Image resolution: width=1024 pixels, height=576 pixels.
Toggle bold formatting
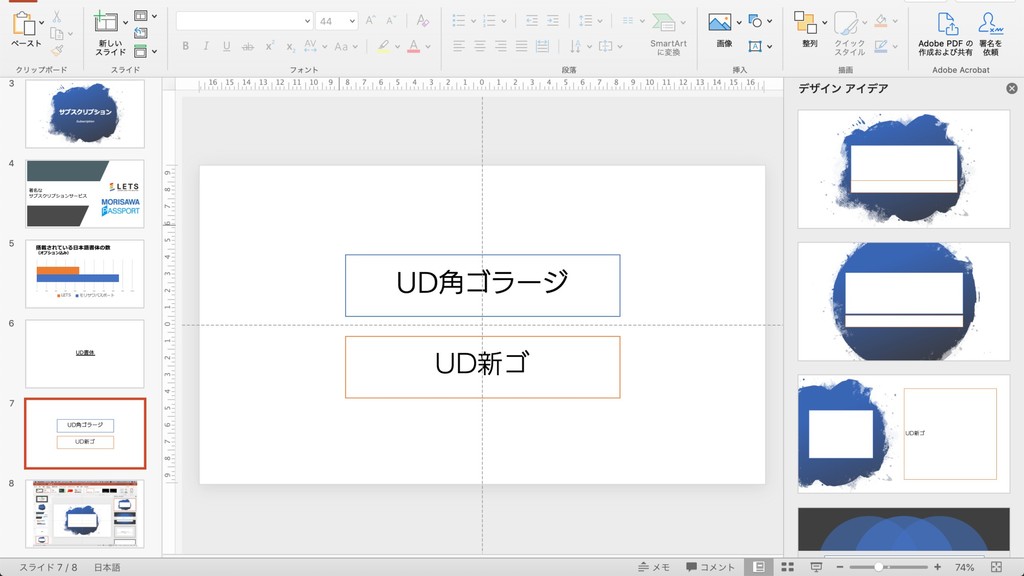[185, 46]
